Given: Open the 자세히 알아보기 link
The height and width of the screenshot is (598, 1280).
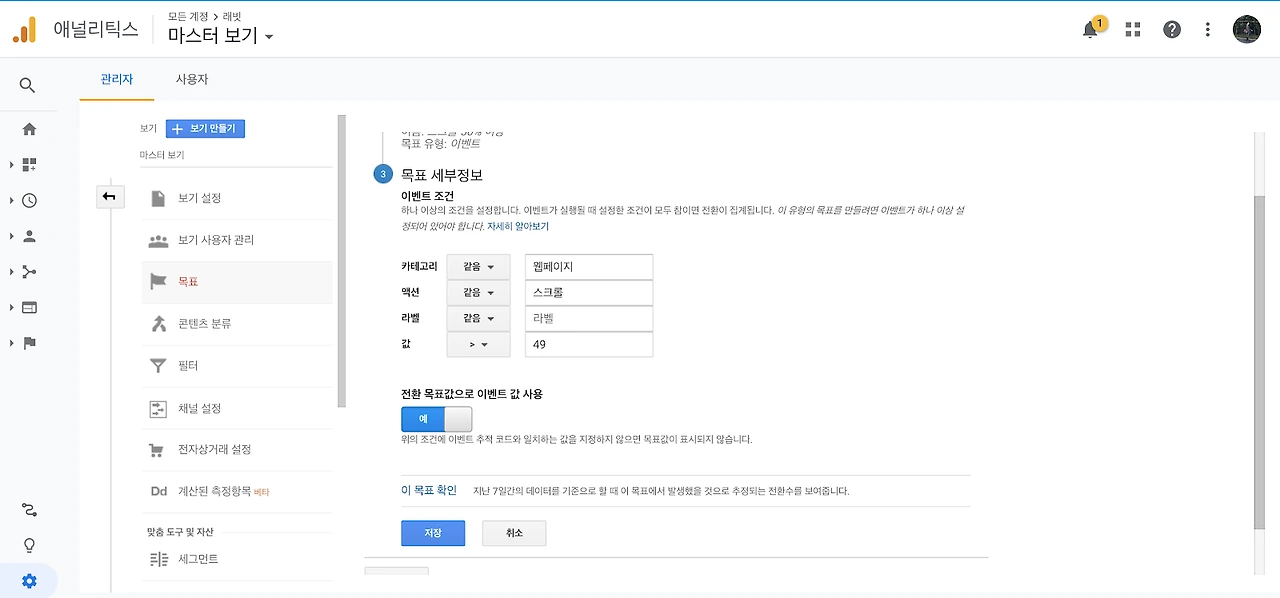Looking at the screenshot, I should (518, 227).
